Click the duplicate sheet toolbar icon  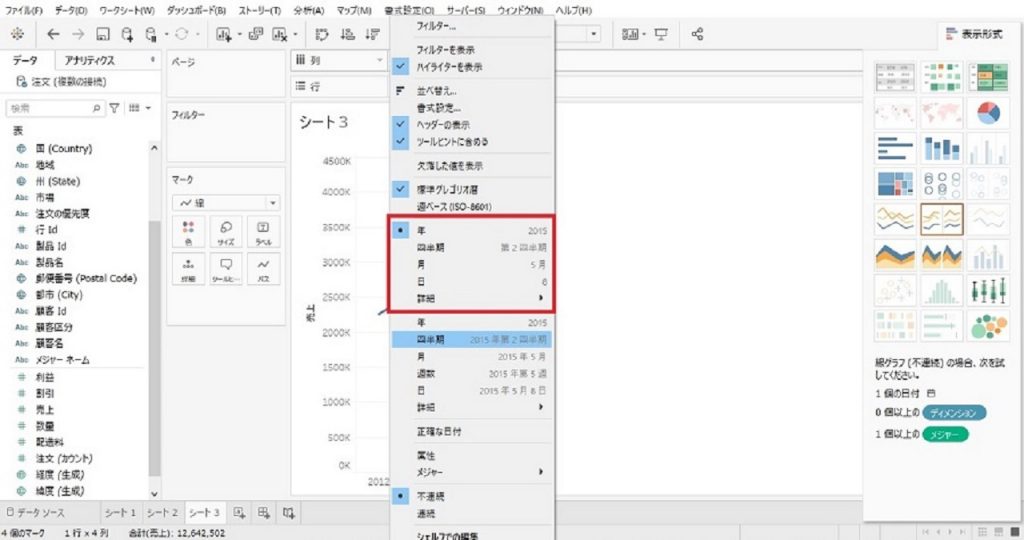256,34
